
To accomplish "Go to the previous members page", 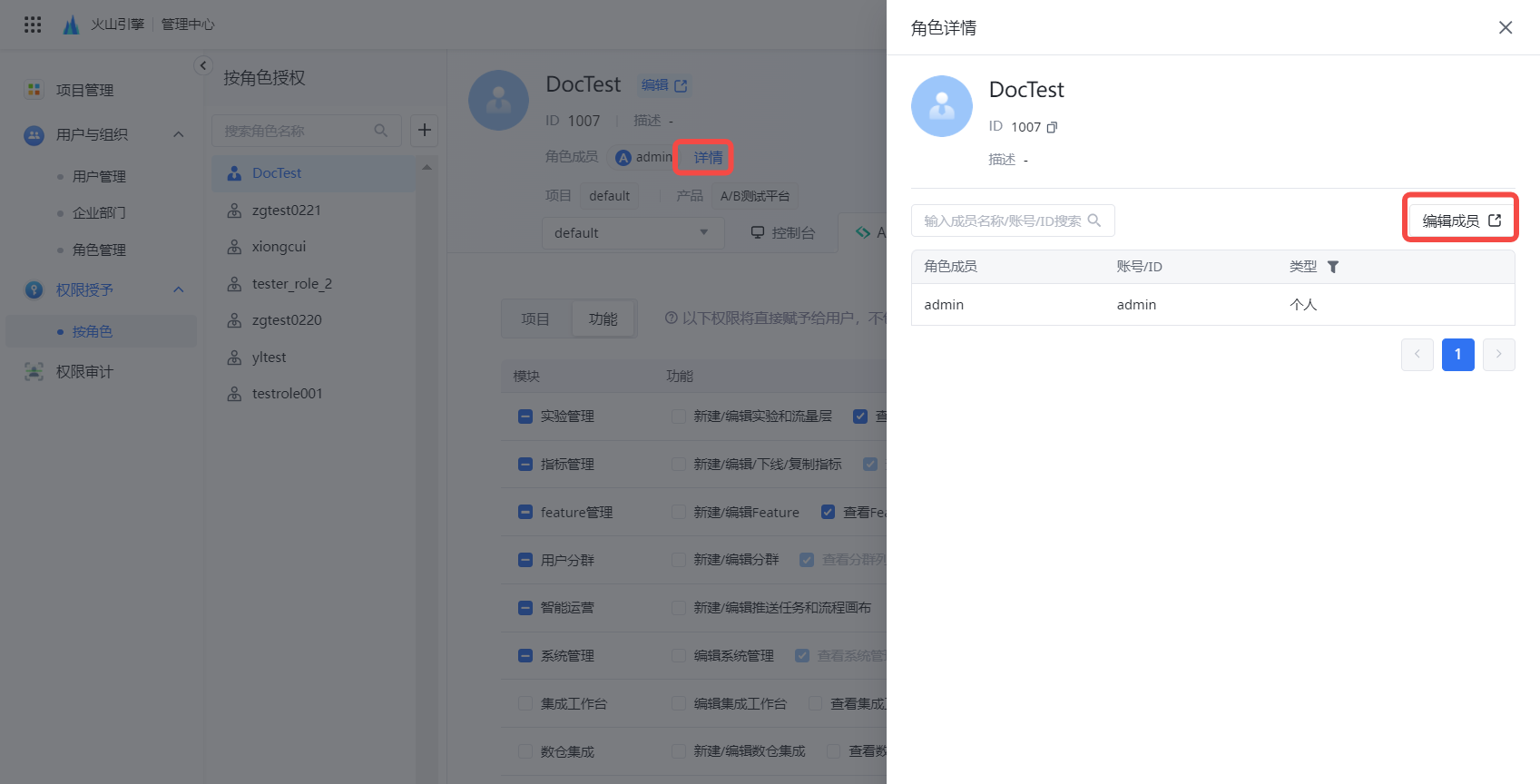I will [1417, 355].
